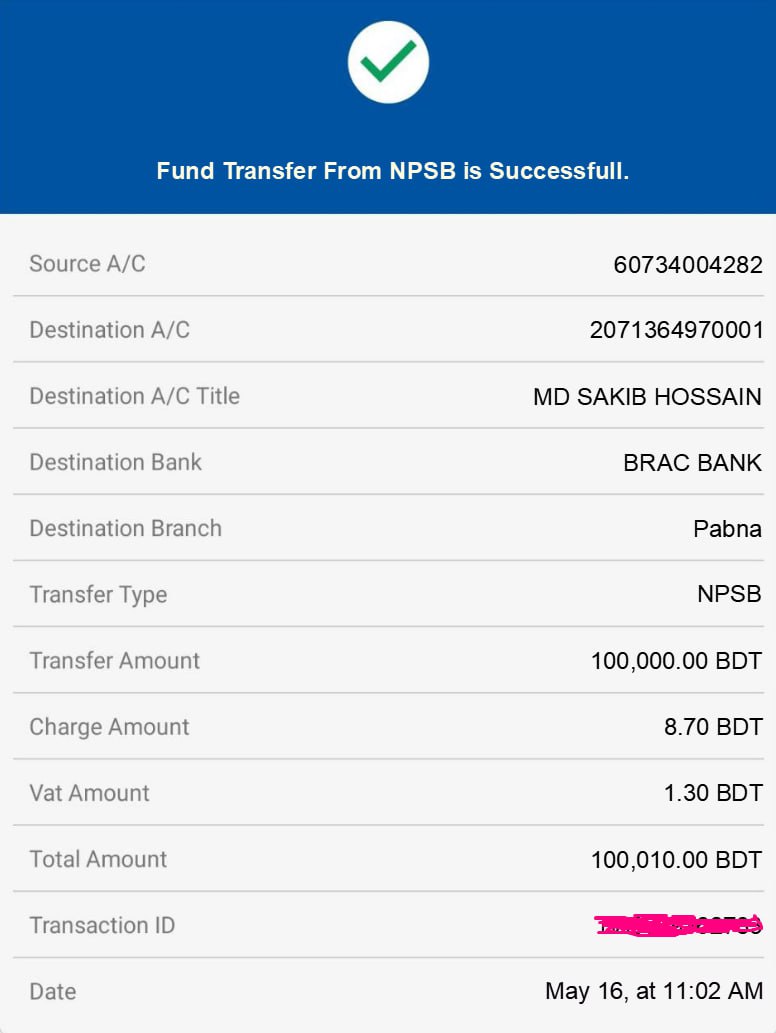Image resolution: width=776 pixels, height=1033 pixels.
Task: Select destination account number 2071364970001
Action: tap(676, 330)
